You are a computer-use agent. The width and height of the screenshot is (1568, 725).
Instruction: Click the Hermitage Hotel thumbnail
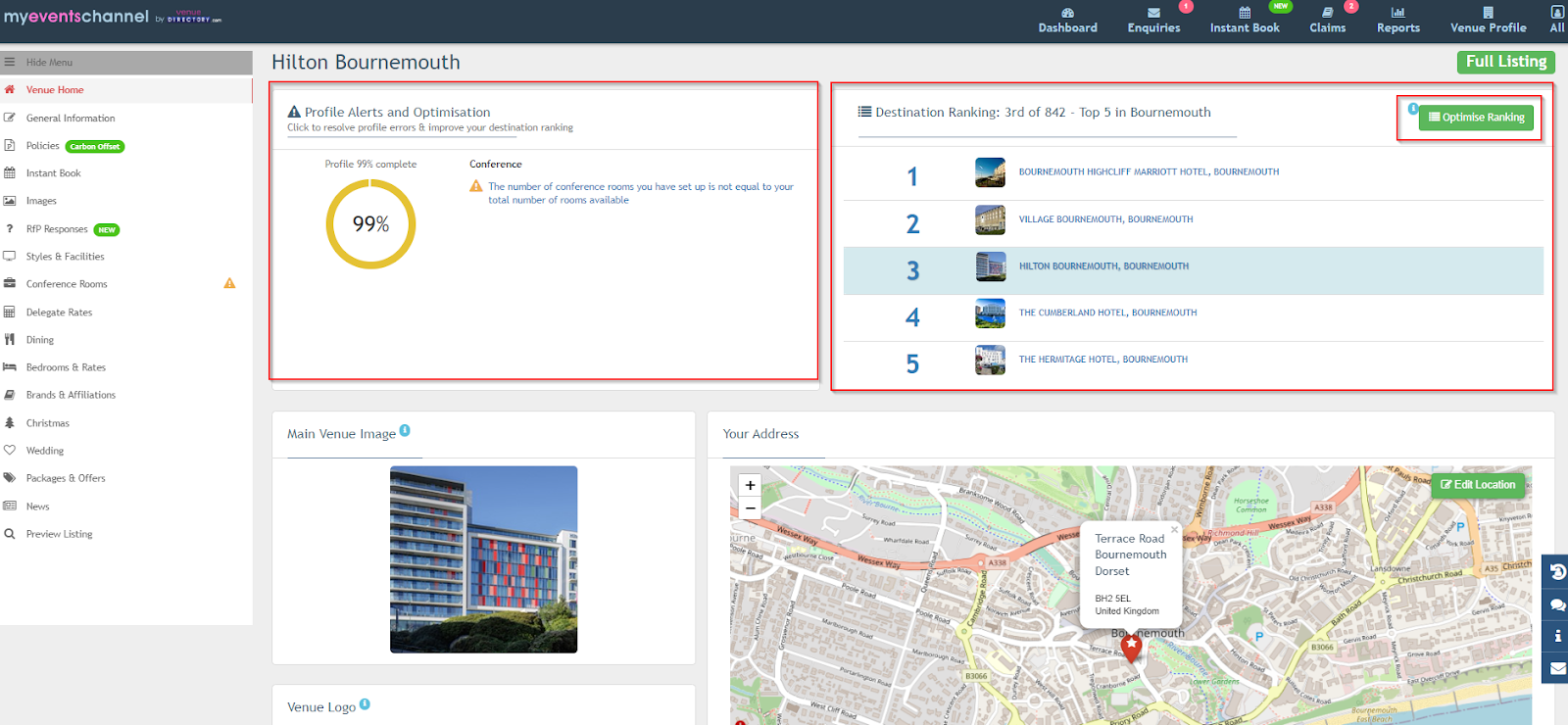click(x=990, y=360)
